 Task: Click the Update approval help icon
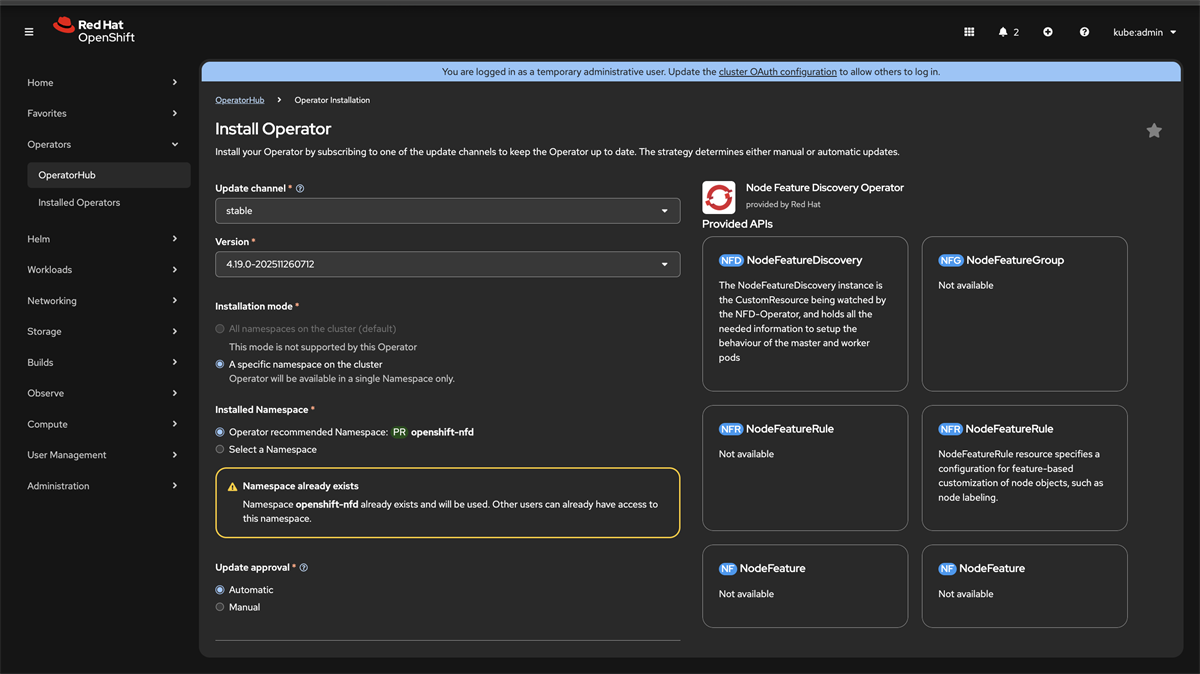pos(304,568)
